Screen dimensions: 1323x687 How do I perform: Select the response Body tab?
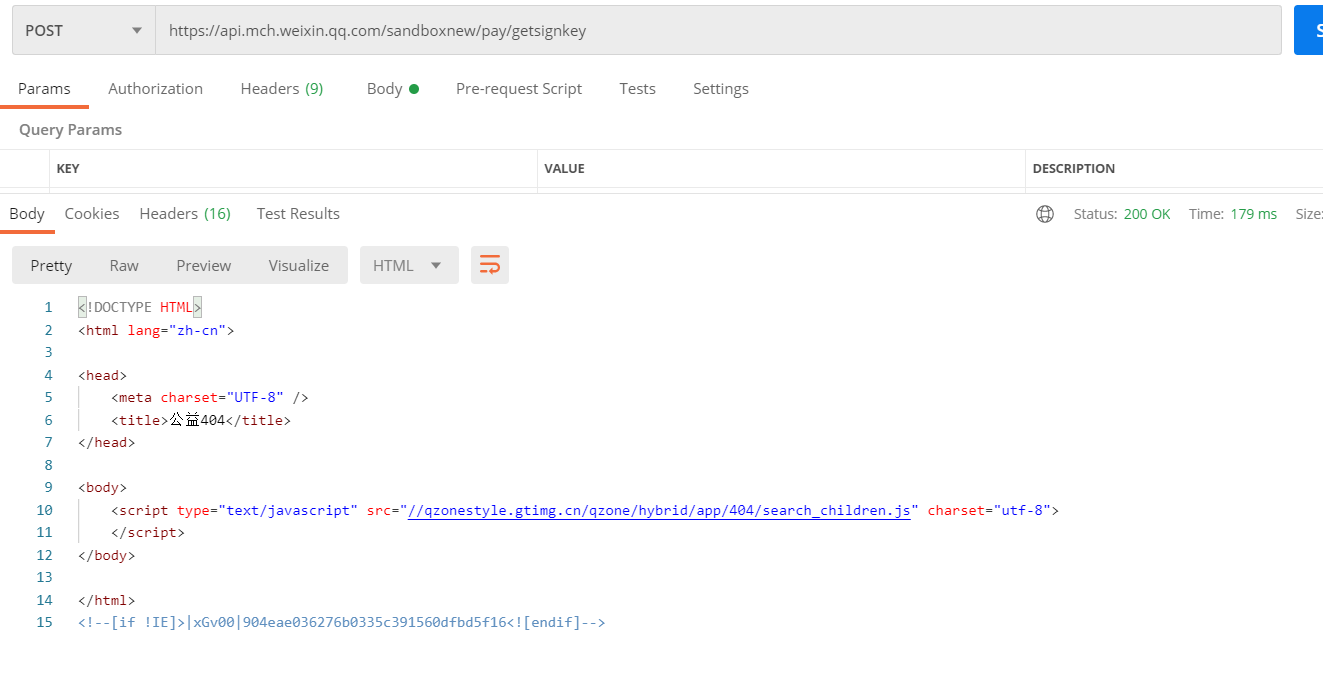pos(27,214)
